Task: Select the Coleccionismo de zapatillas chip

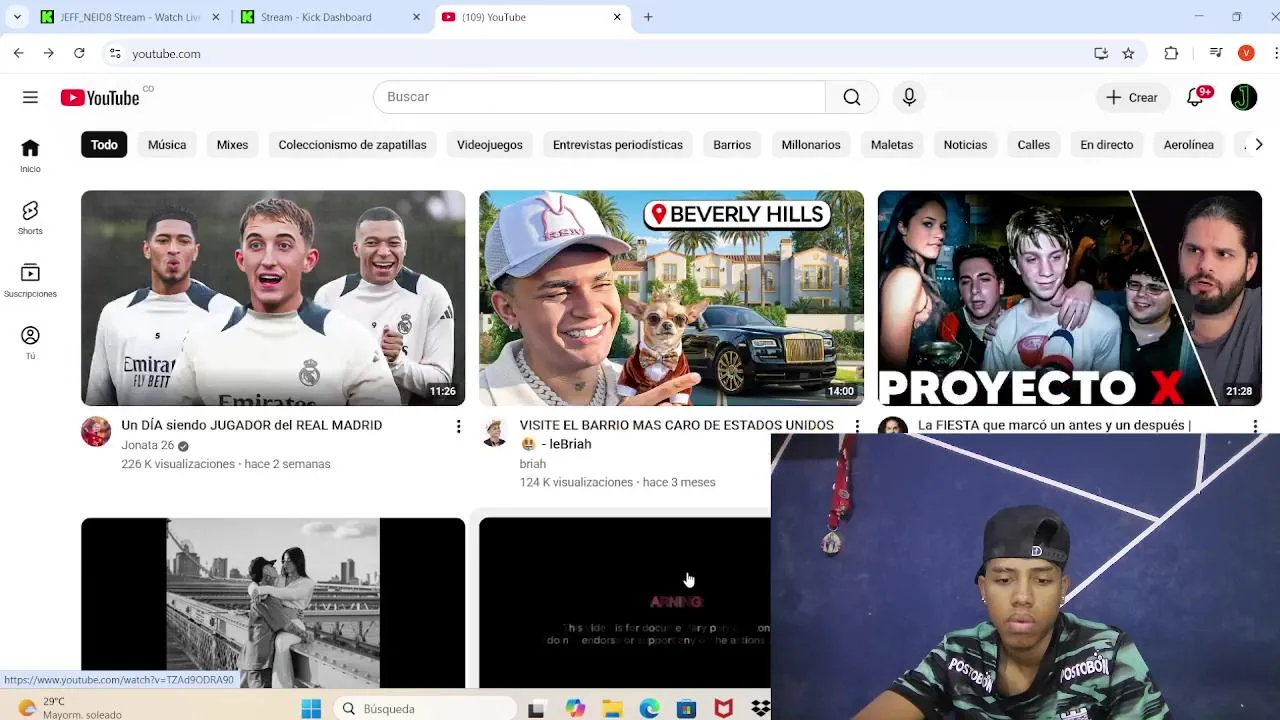Action: 352,145
